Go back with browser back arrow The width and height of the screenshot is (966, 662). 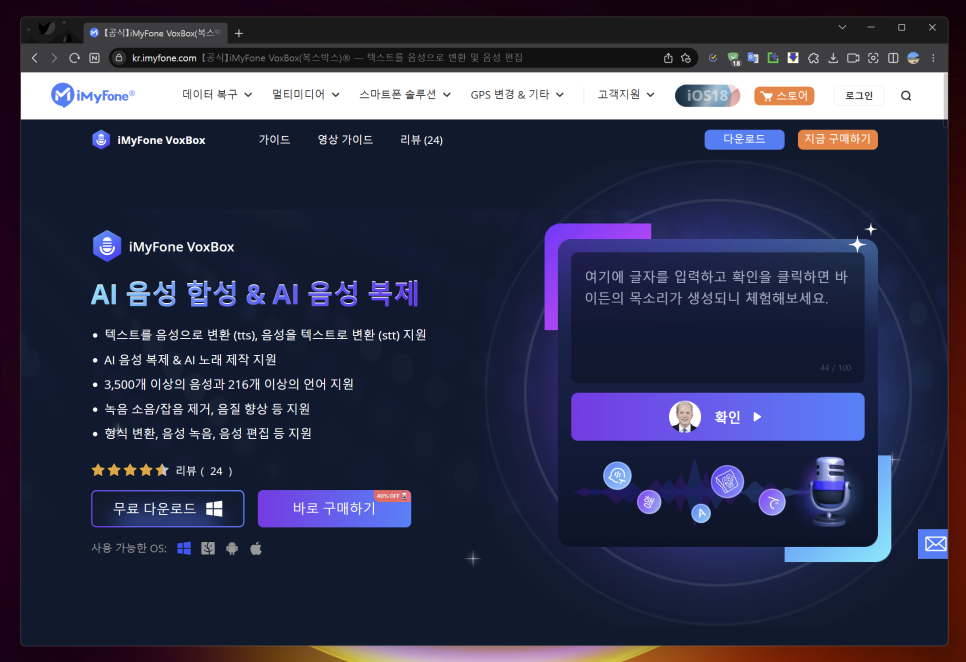35,58
